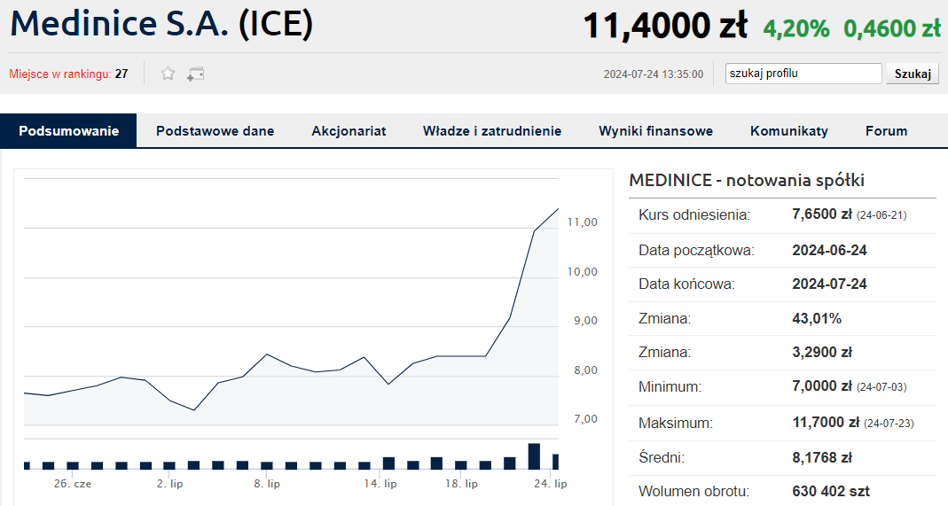Screen dimensions: 948x506
Task: Select Kurs odniesienia value 7,6500 zł
Action: [x=822, y=214]
